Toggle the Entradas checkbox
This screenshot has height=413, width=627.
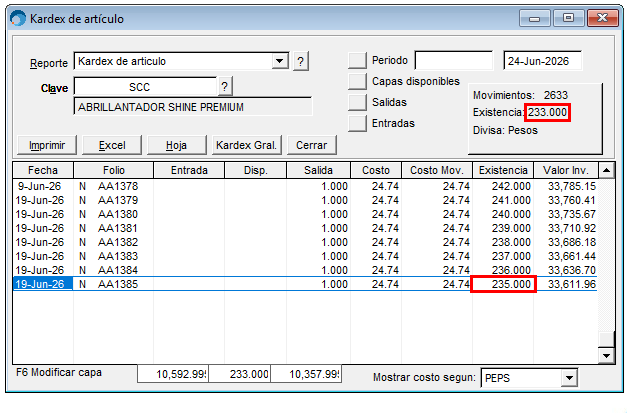357,123
